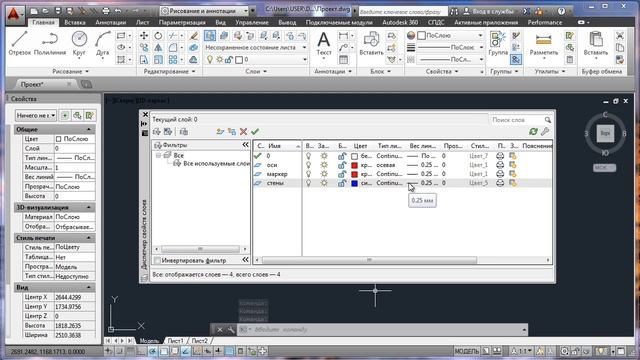The height and width of the screenshot is (360, 640).
Task: Open the Ничего не выбрано selection dropdown
Action: 36,116
